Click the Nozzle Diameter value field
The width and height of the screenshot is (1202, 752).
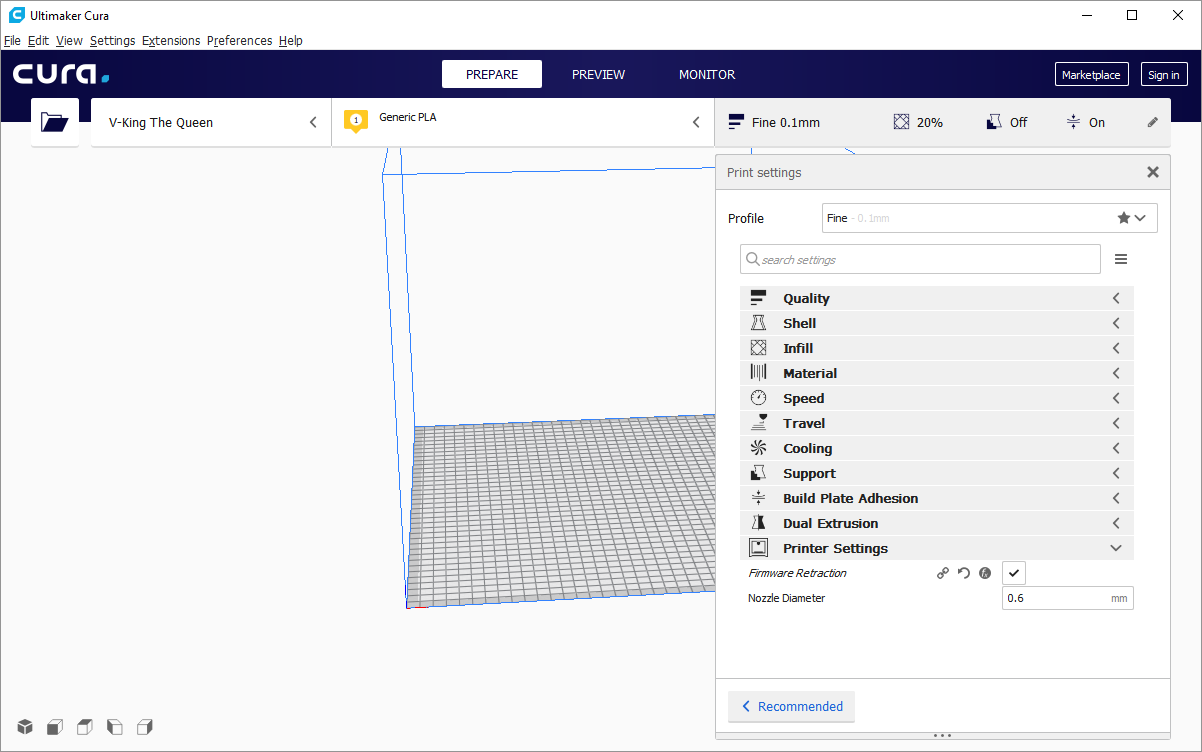pos(1068,598)
